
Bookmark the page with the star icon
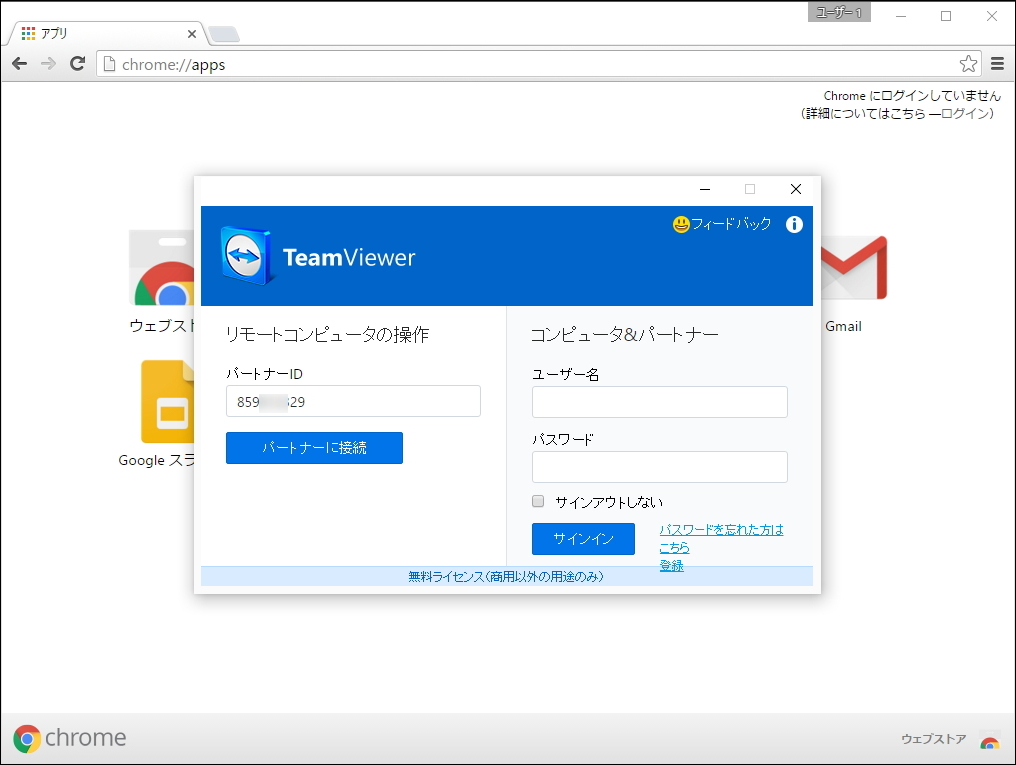coord(968,62)
